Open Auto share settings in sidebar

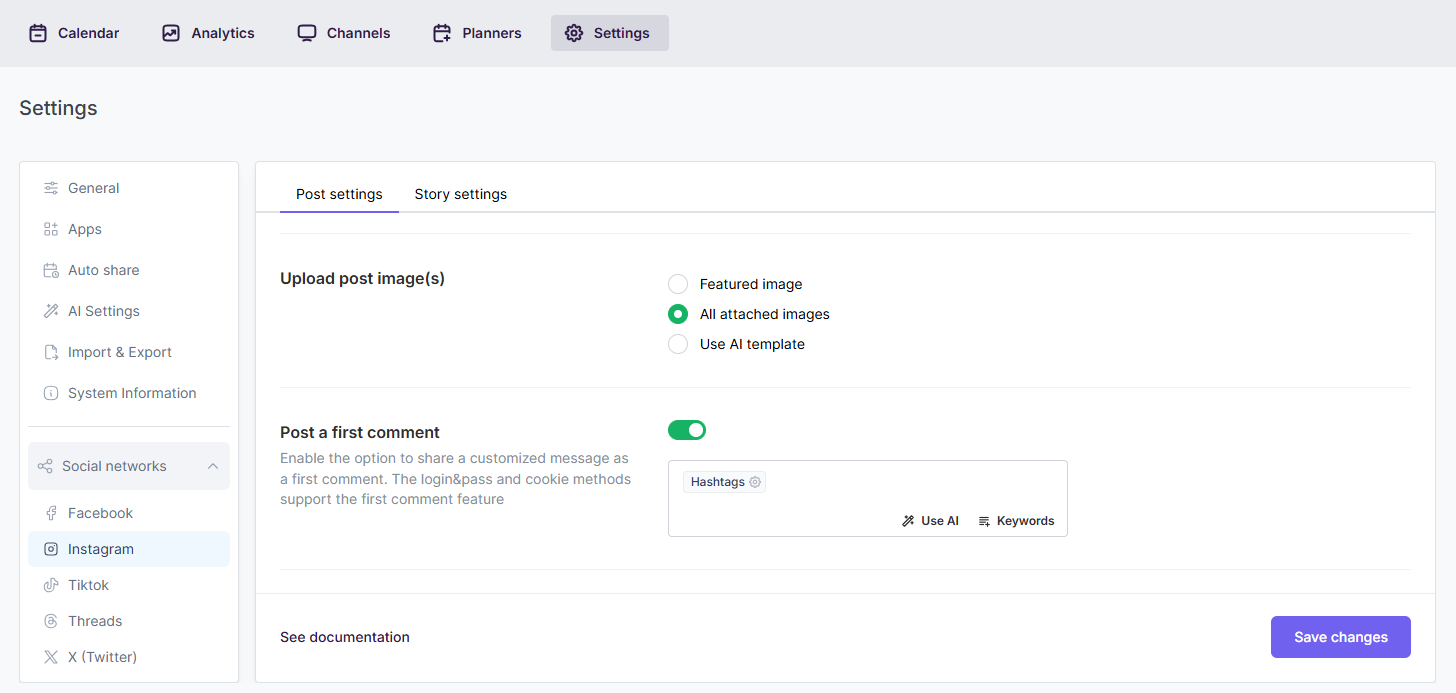(x=129, y=270)
